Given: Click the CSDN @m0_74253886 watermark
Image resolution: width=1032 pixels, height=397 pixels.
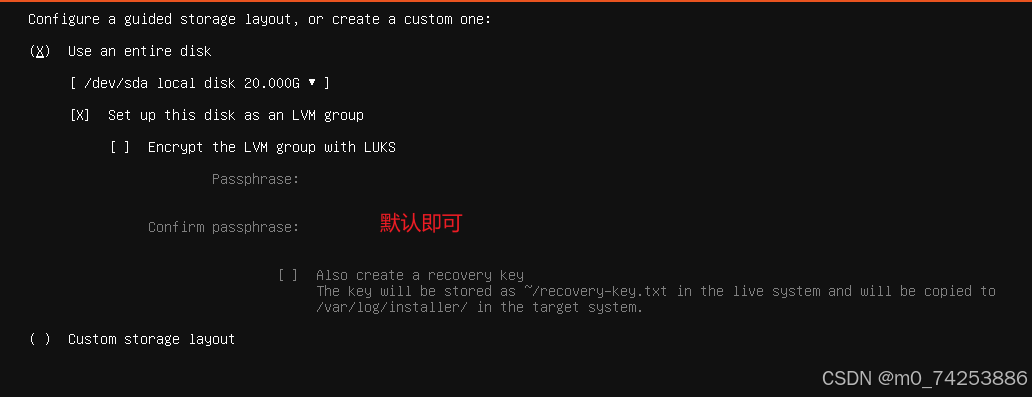Looking at the screenshot, I should tap(925, 377).
